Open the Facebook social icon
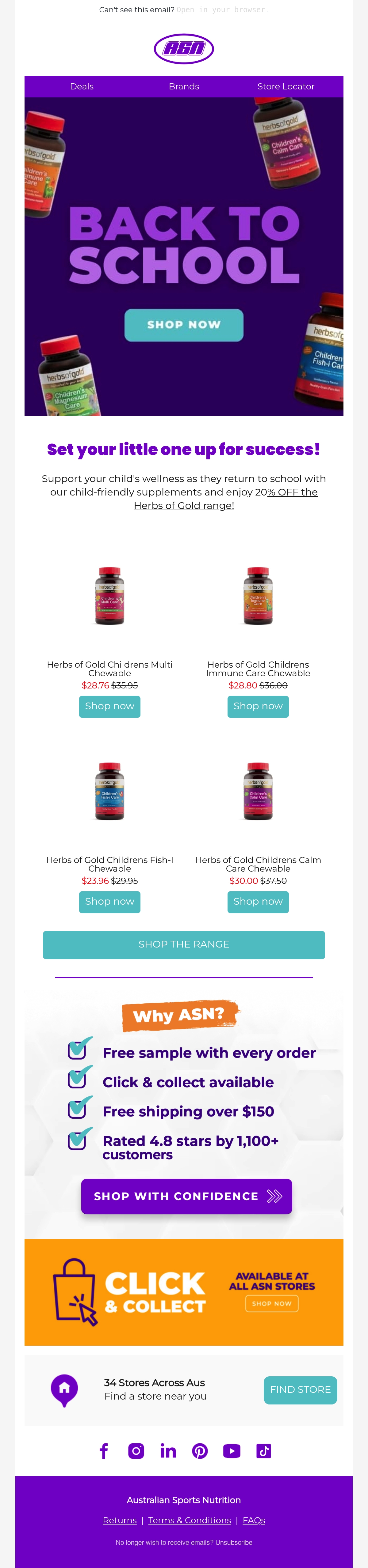The height and width of the screenshot is (1568, 368). click(104, 1450)
